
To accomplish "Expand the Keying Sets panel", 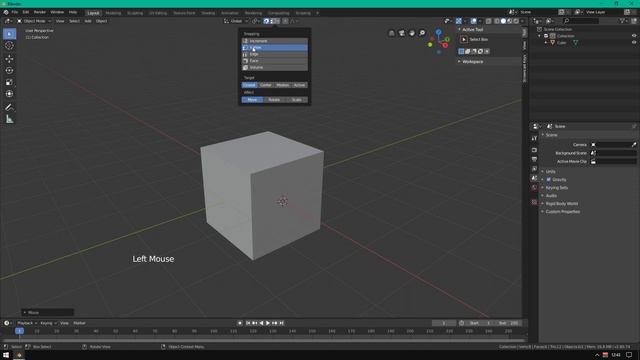I will pyautogui.click(x=556, y=188).
